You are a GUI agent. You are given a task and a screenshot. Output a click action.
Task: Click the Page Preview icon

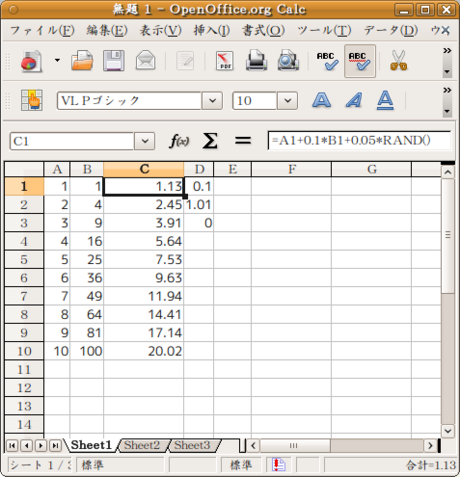coord(288,61)
